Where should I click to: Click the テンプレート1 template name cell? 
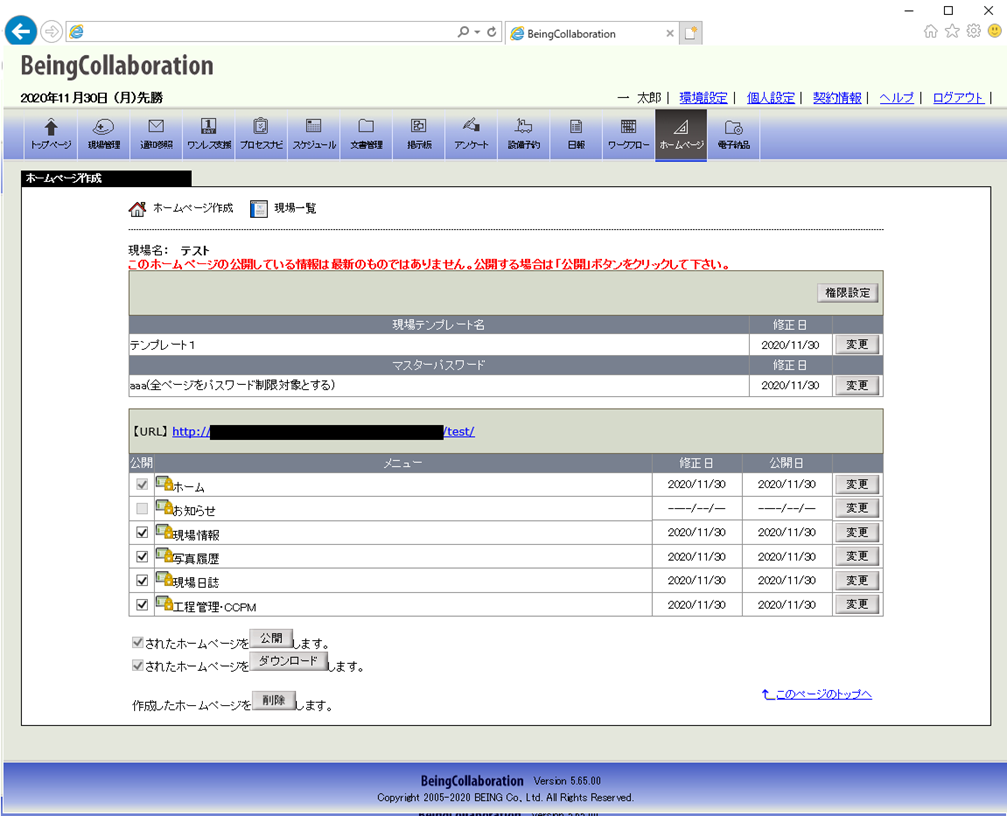point(439,345)
